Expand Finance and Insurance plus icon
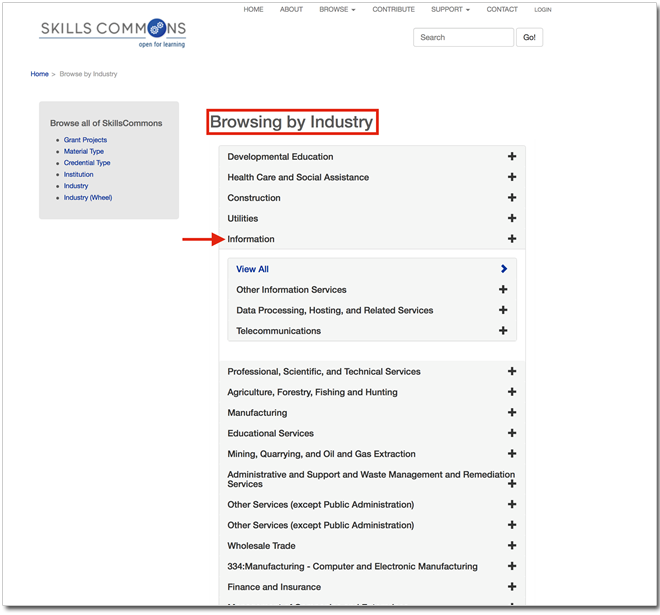The height and width of the screenshot is (615, 660). click(512, 587)
